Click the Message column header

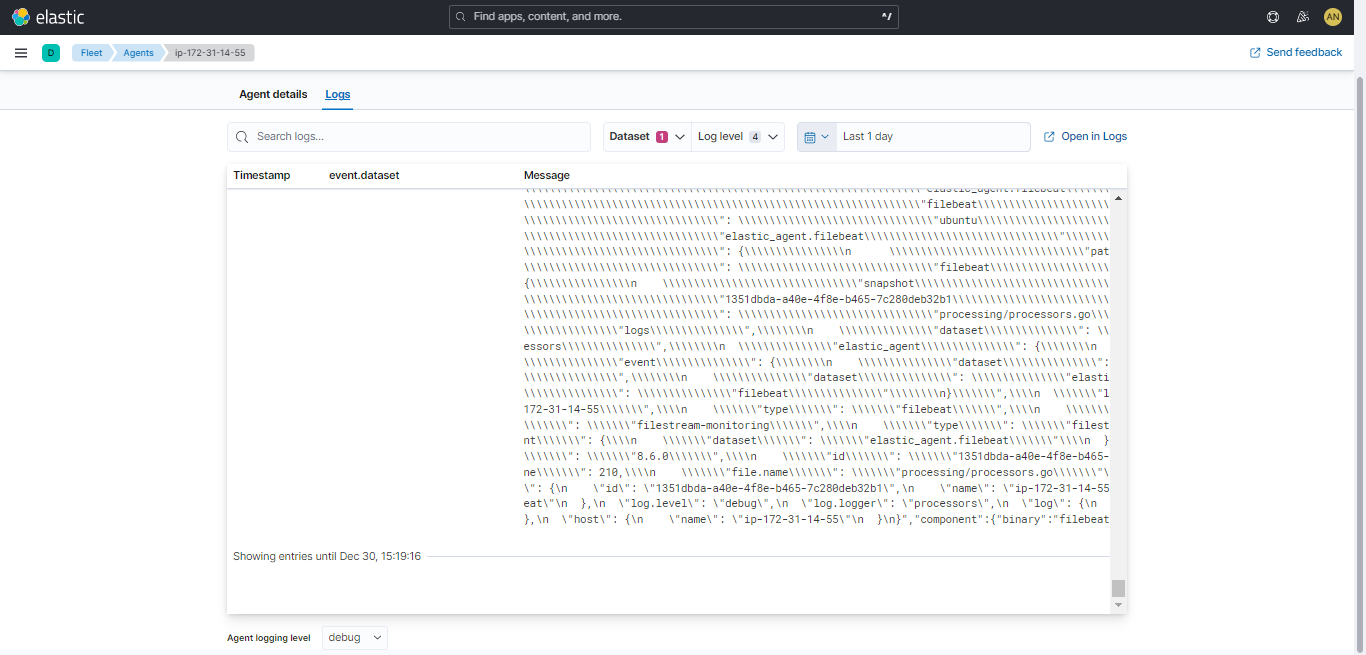click(x=547, y=175)
